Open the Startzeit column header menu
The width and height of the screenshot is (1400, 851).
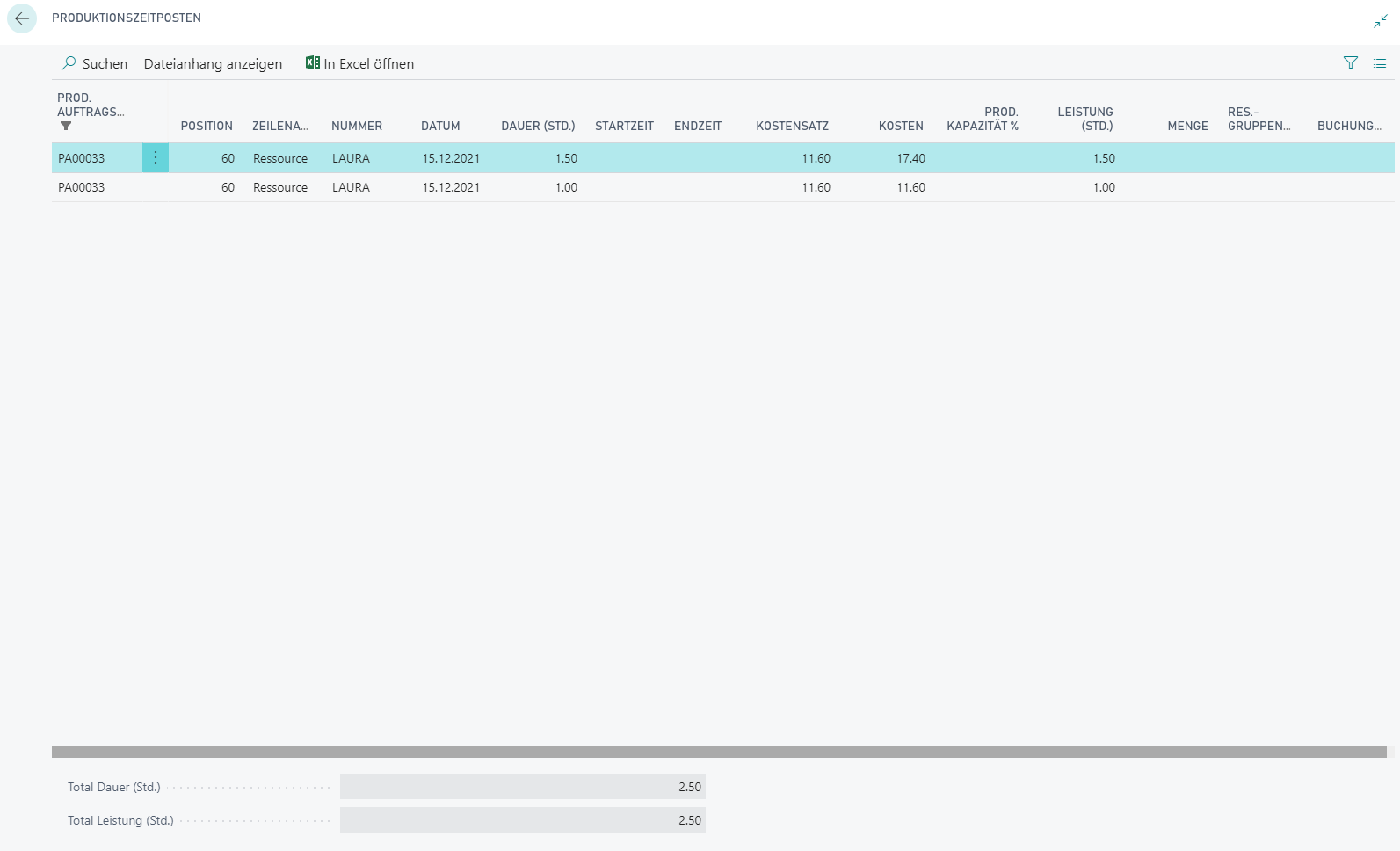click(x=625, y=126)
